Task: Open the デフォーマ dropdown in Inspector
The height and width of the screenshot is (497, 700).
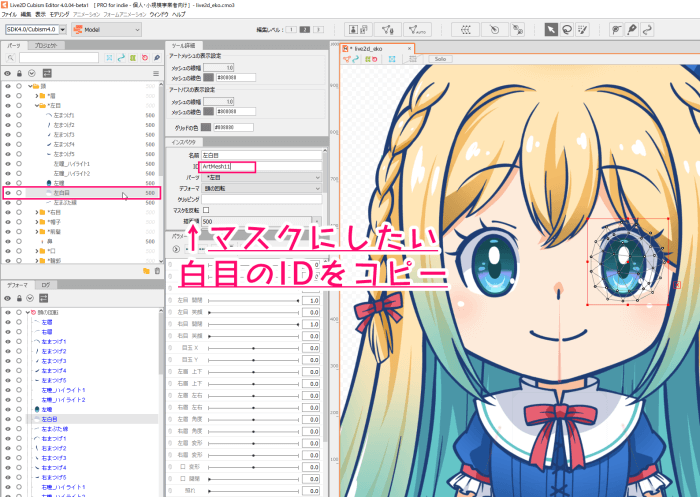Action: (x=262, y=188)
